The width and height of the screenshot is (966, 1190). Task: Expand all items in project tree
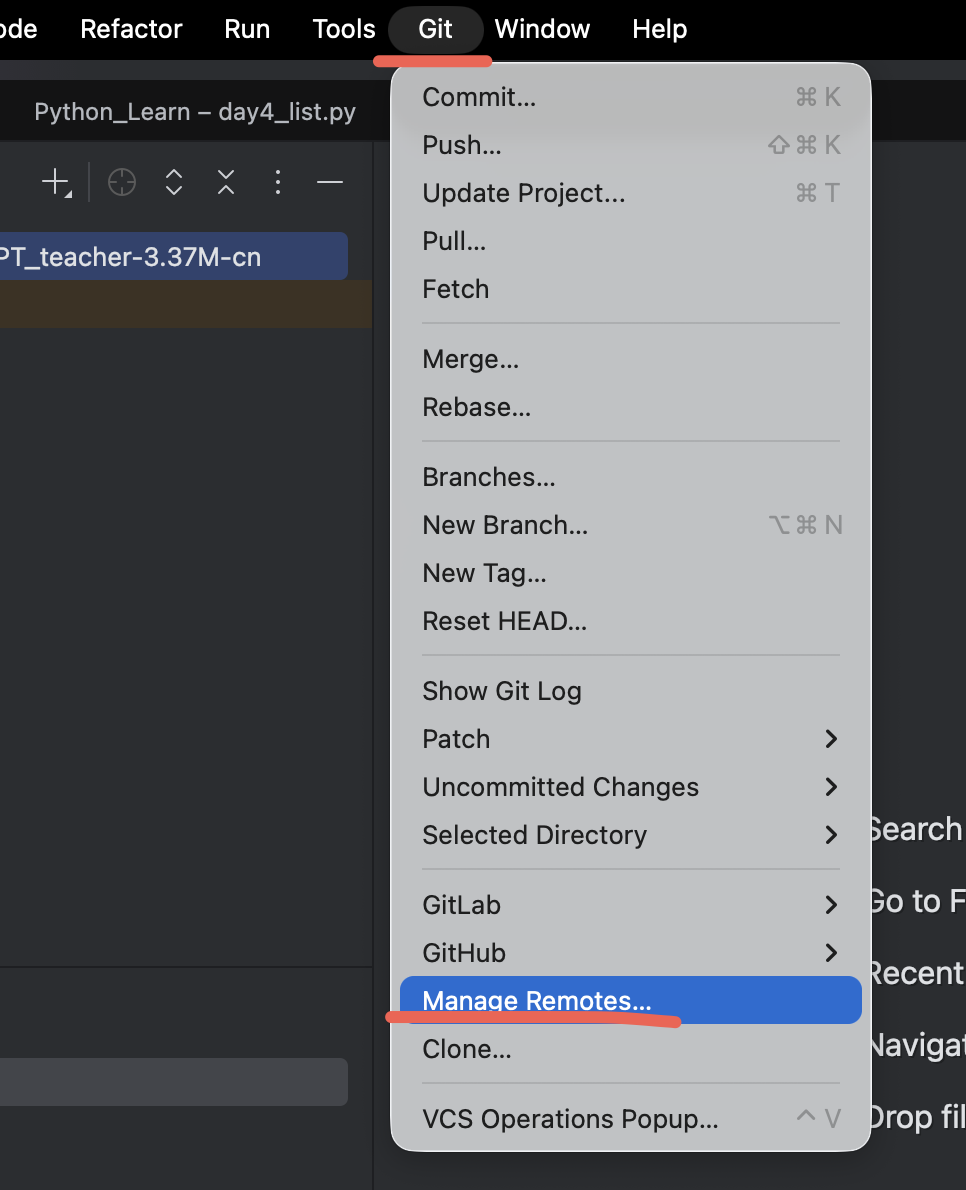coord(174,182)
